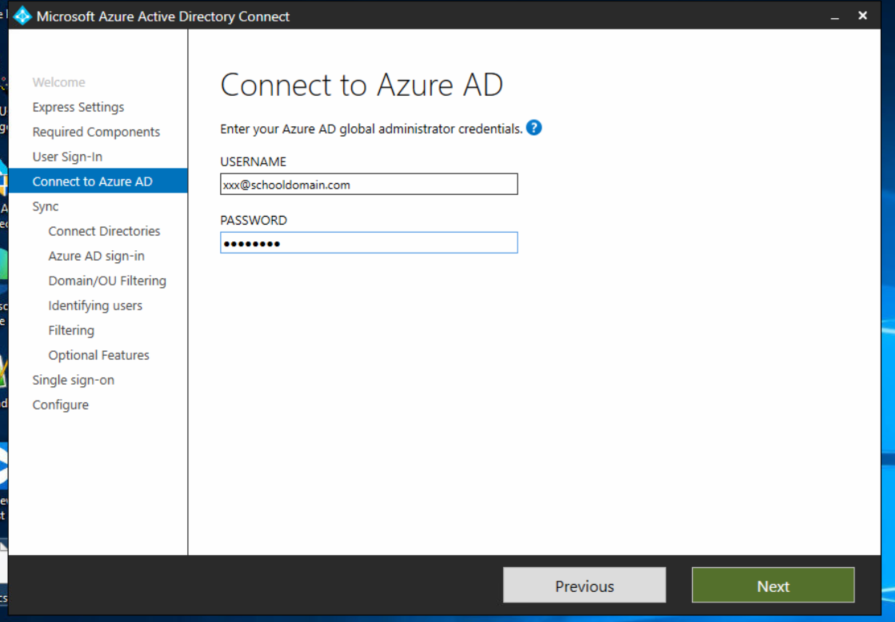Screen dimensions: 895x622
Task: Minimize the Azure AD Connect window
Action: tap(834, 17)
